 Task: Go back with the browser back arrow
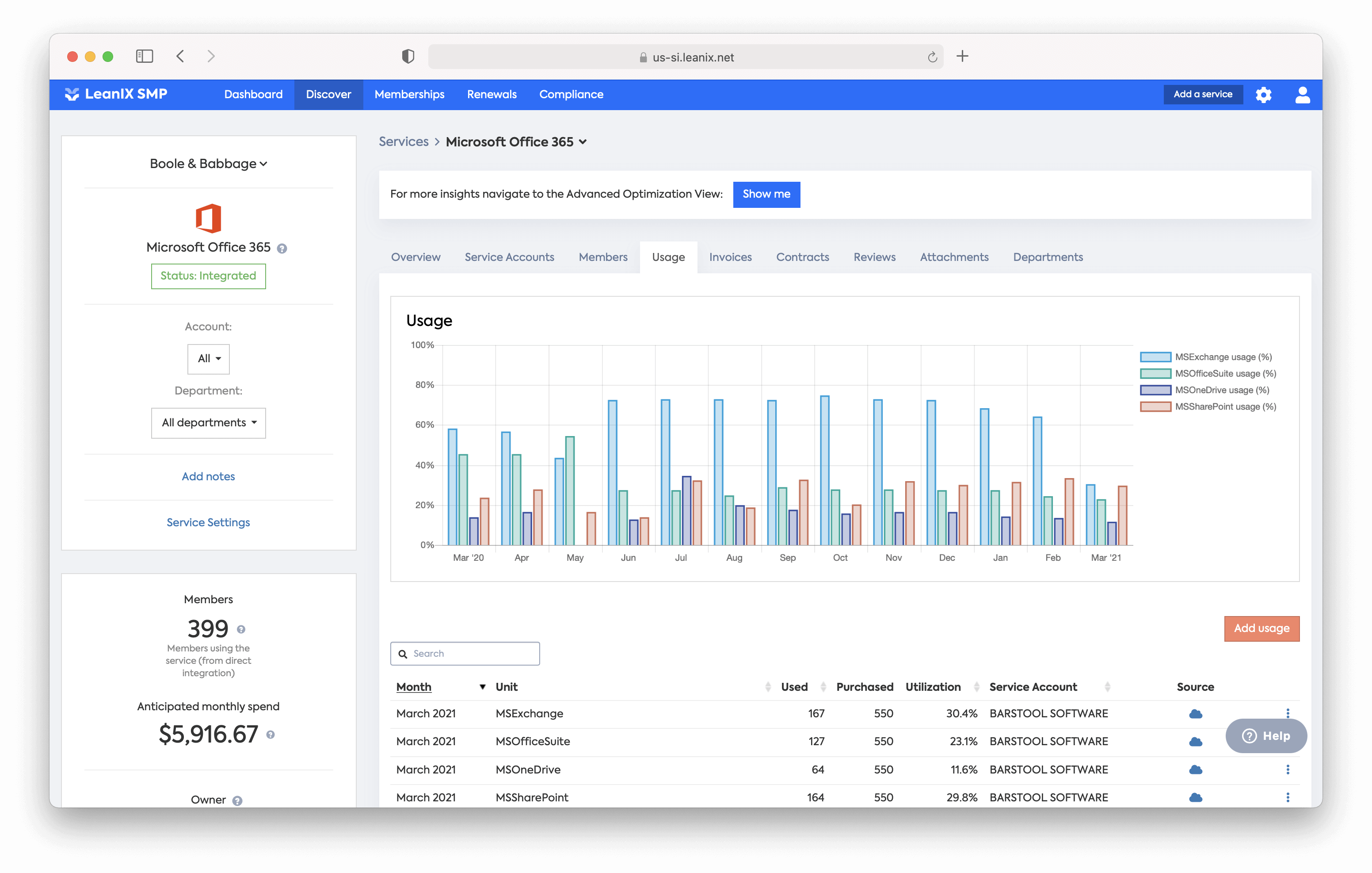(x=181, y=56)
